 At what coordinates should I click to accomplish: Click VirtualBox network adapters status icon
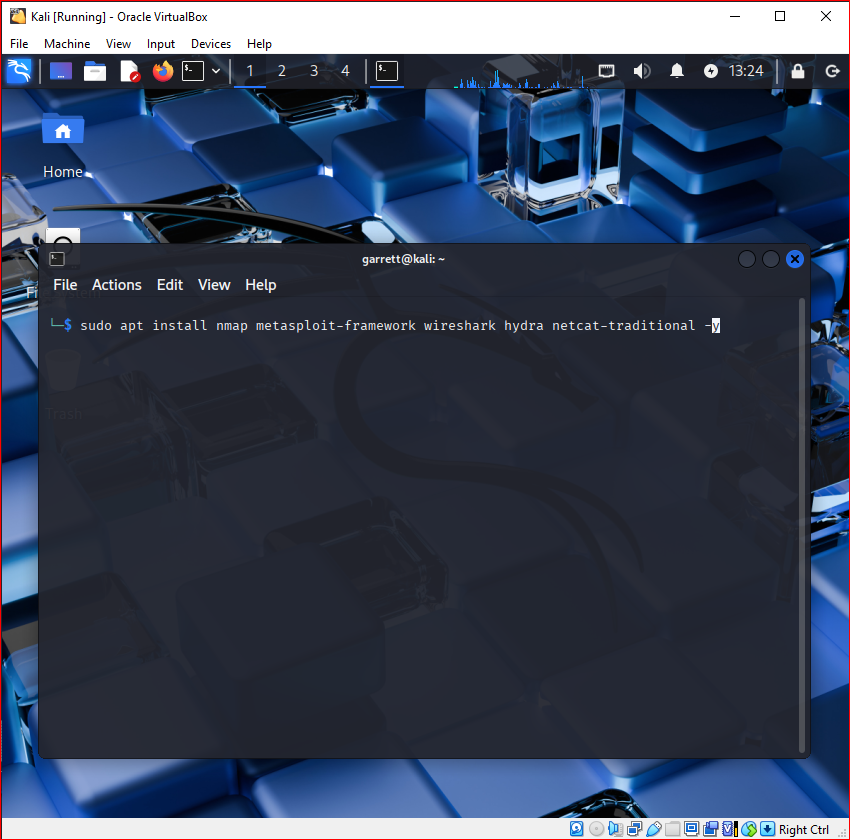click(x=634, y=829)
